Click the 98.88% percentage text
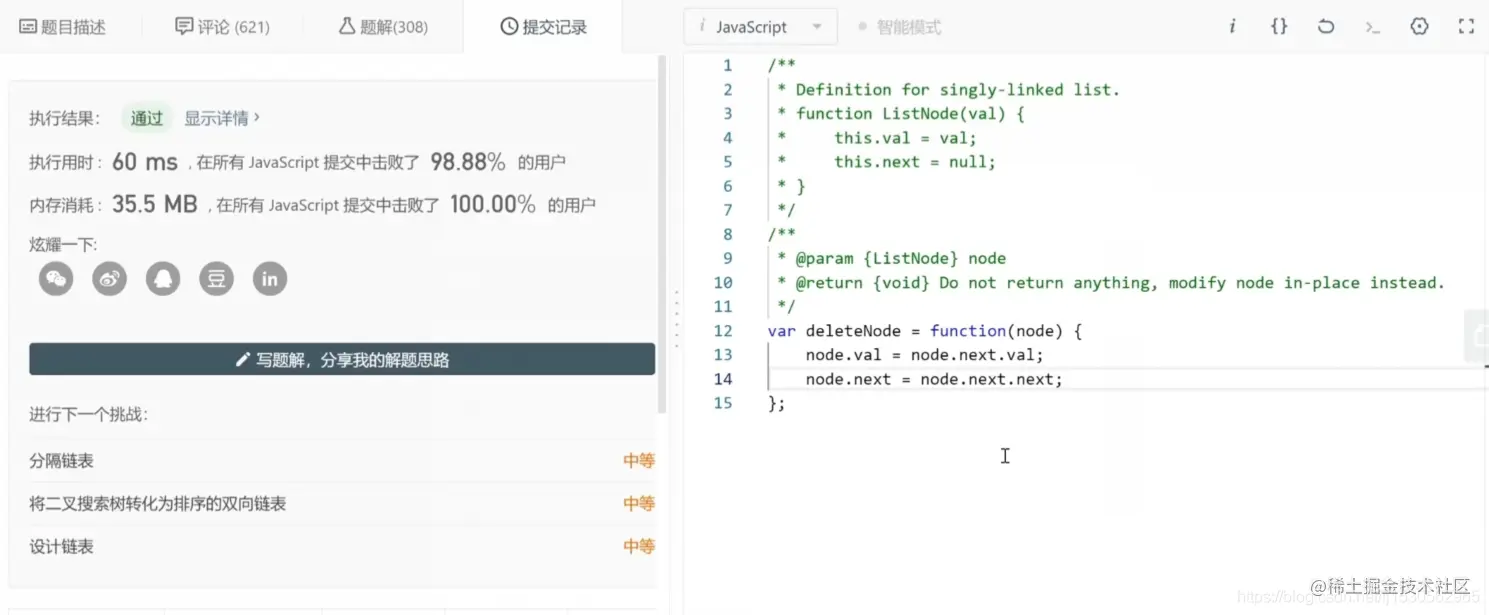Screen dimensions: 1489x615 468,162
